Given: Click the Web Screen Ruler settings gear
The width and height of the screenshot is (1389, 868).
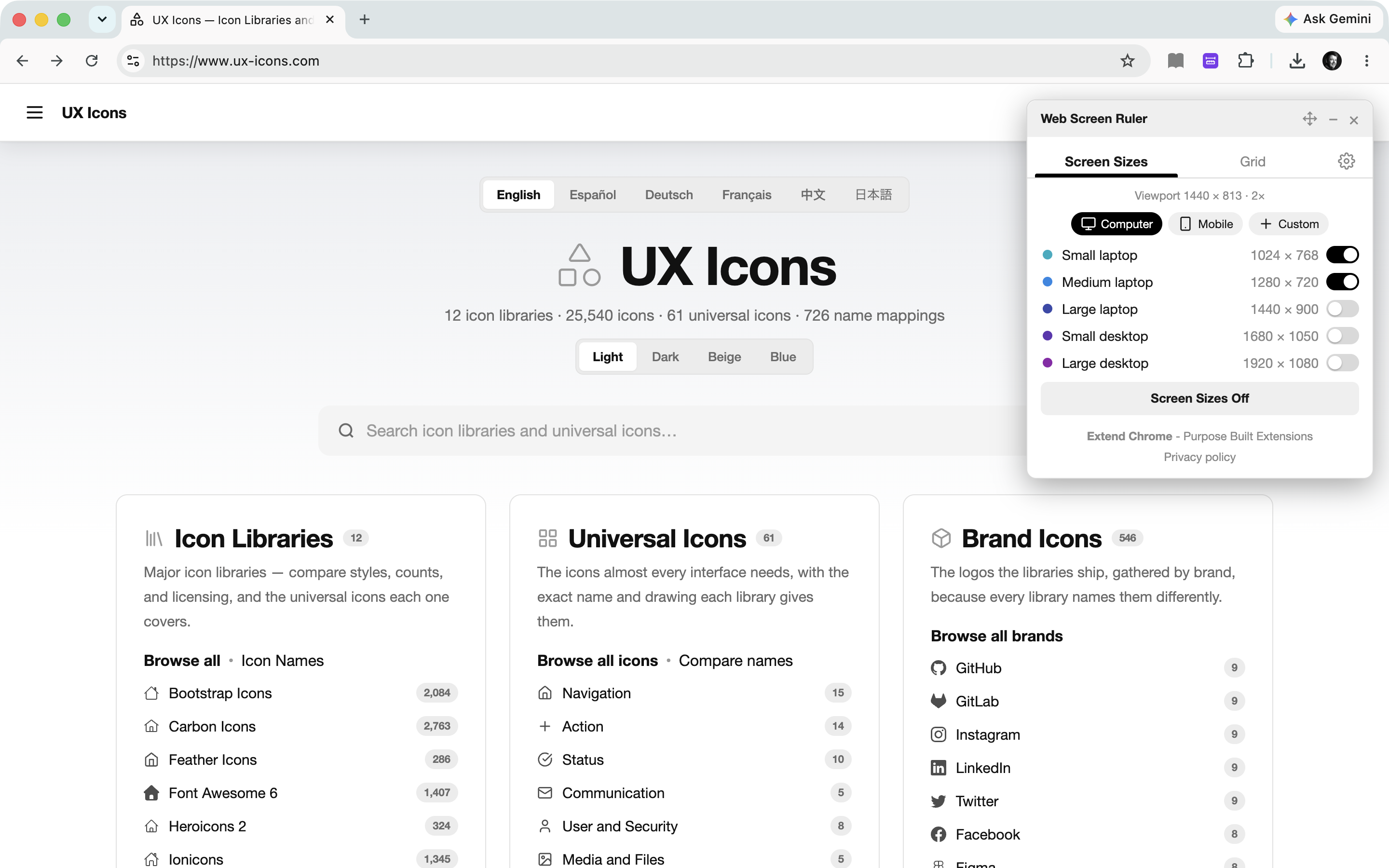Looking at the screenshot, I should (x=1346, y=162).
